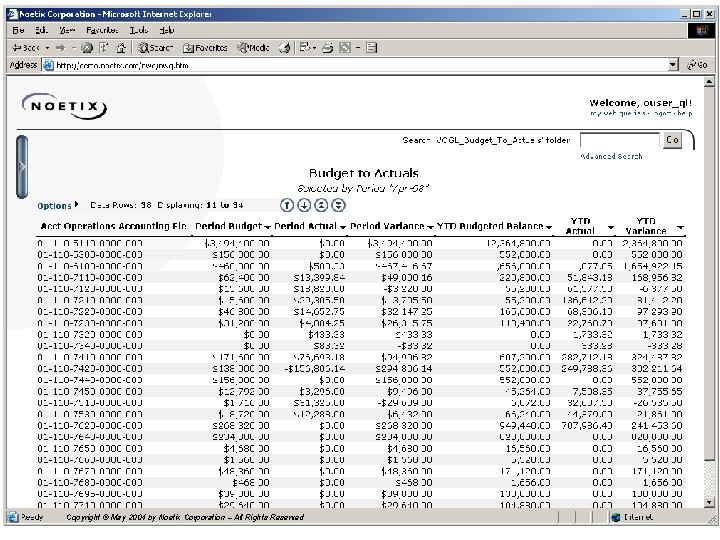720x540 pixels.
Task: Open the Back button history dropdown arrow
Action: click(x=47, y=48)
